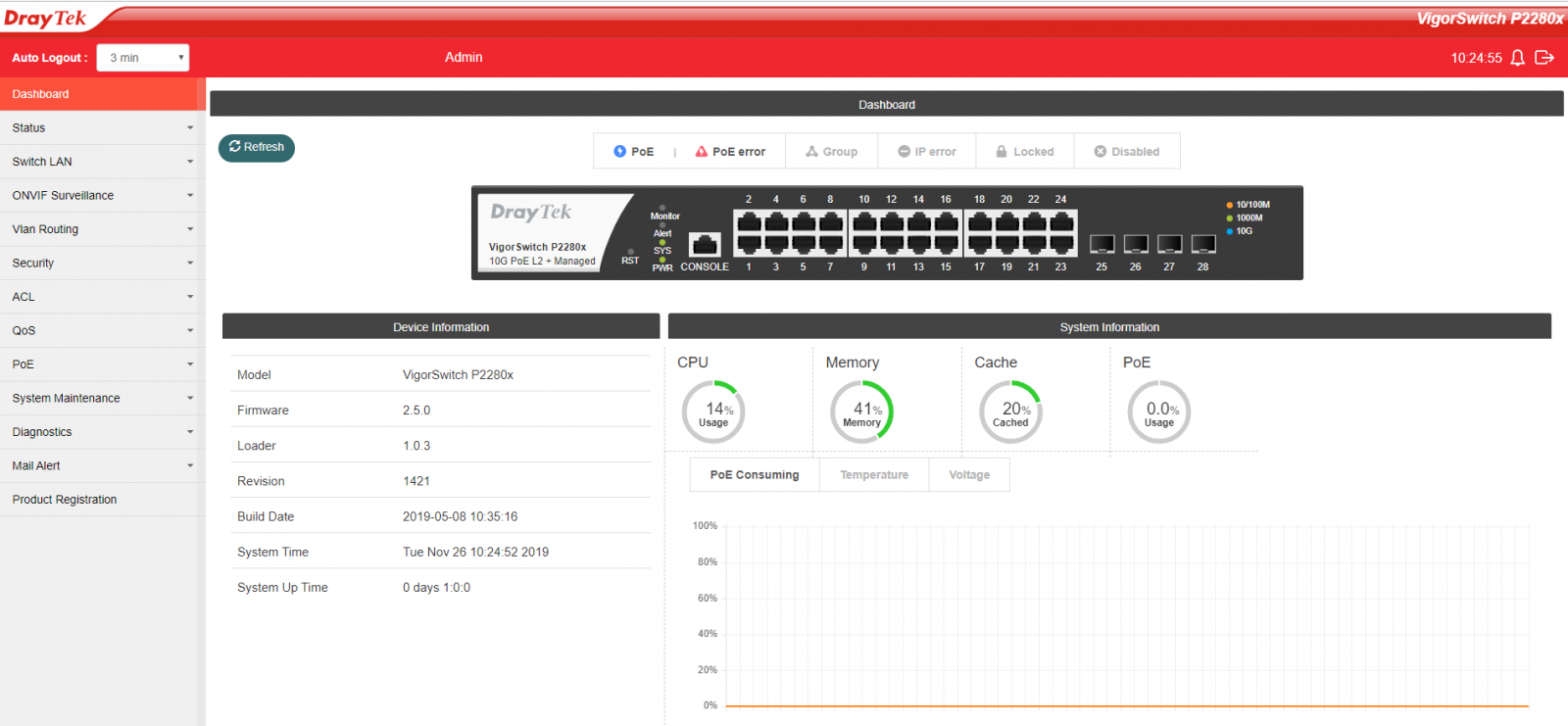Select Ethernet port 16 on switch panel
Viewport: 1568px width, 726px height.
[947, 221]
